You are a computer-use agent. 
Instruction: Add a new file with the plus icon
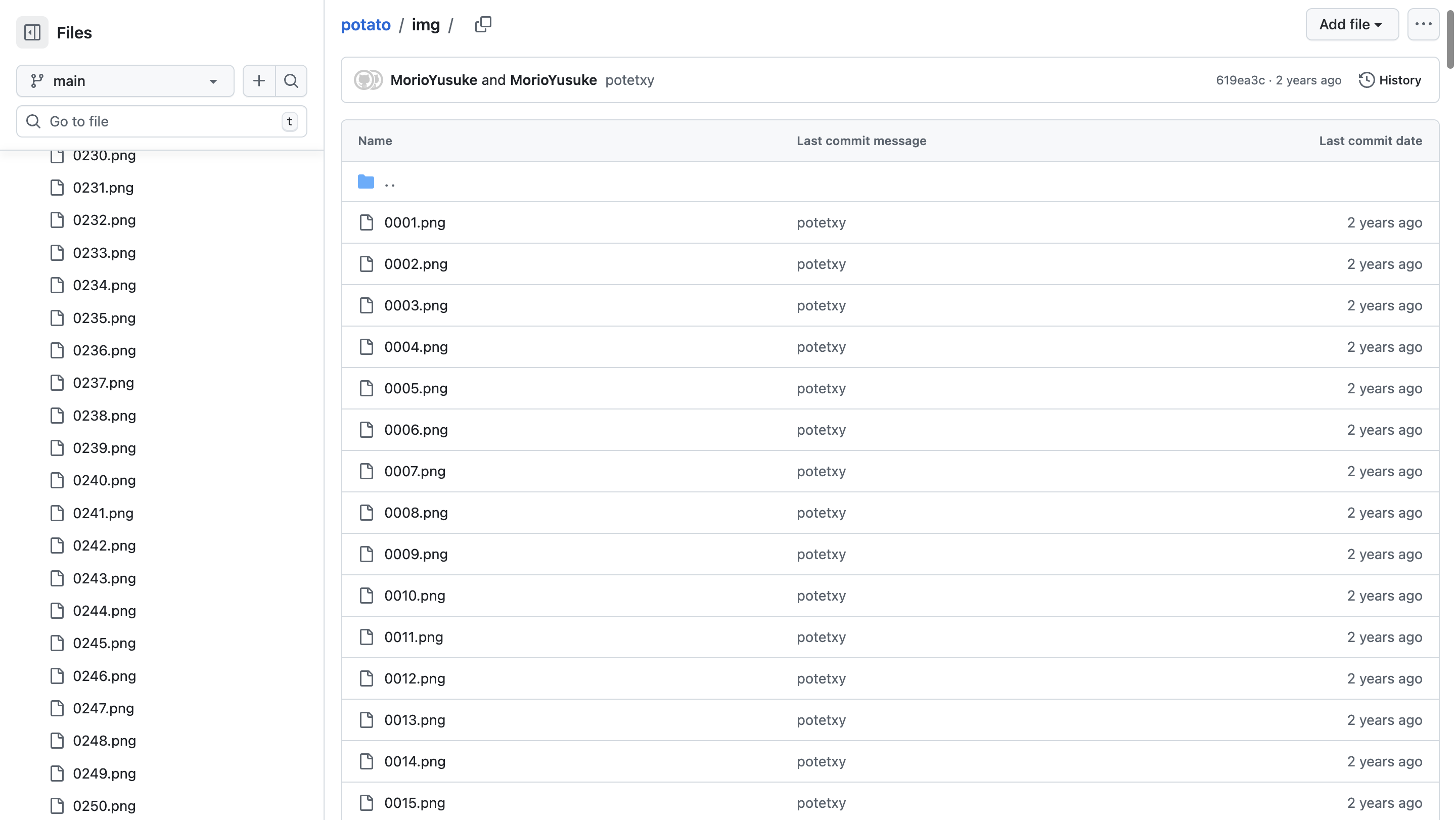[259, 81]
